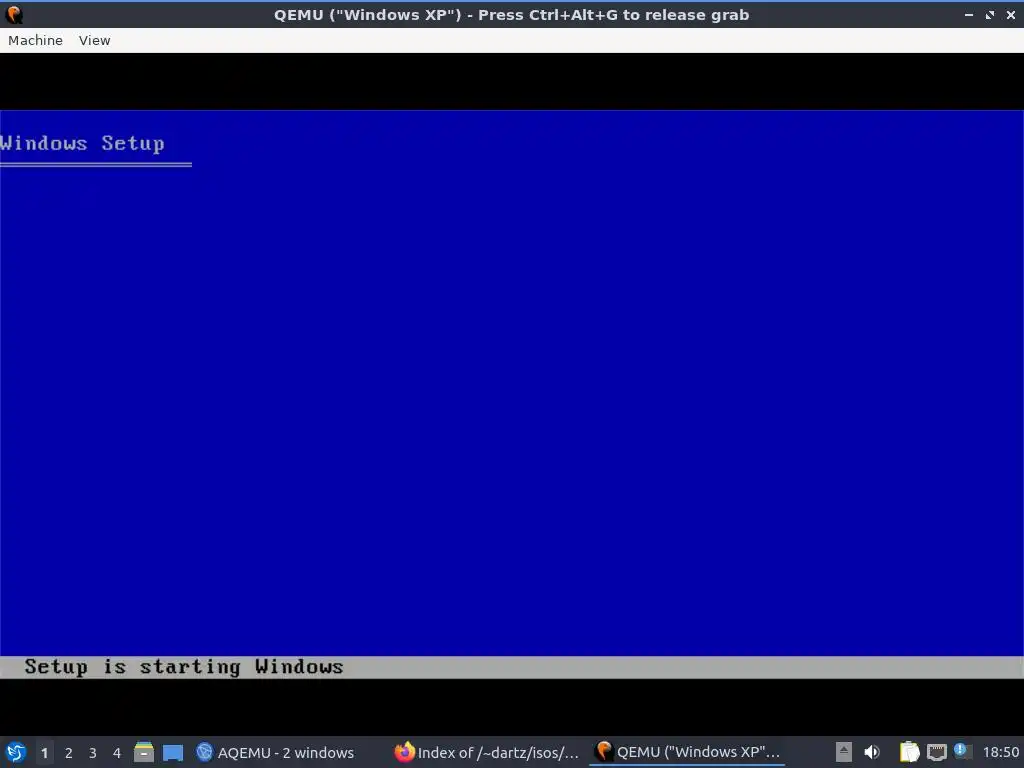Click the "Setup is starting Windows" status text
1024x768 pixels.
pyautogui.click(x=184, y=667)
